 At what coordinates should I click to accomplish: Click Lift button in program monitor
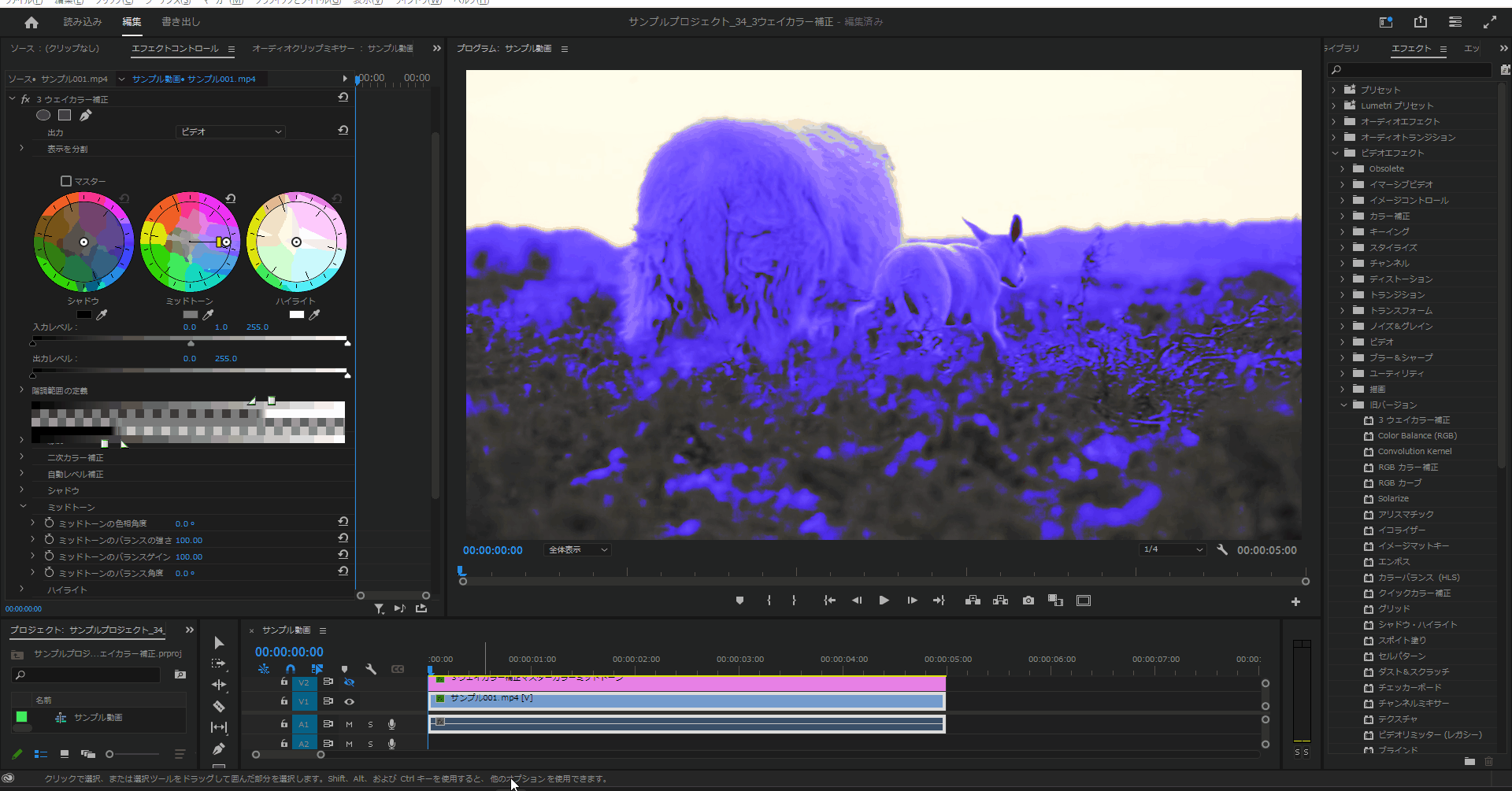[x=973, y=601]
